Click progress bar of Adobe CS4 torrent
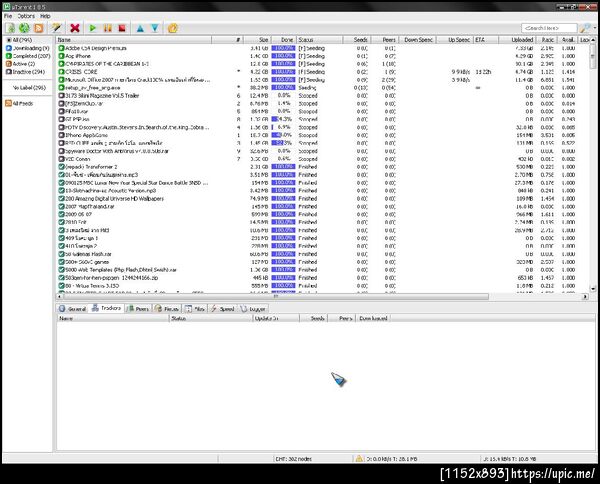 (283, 48)
